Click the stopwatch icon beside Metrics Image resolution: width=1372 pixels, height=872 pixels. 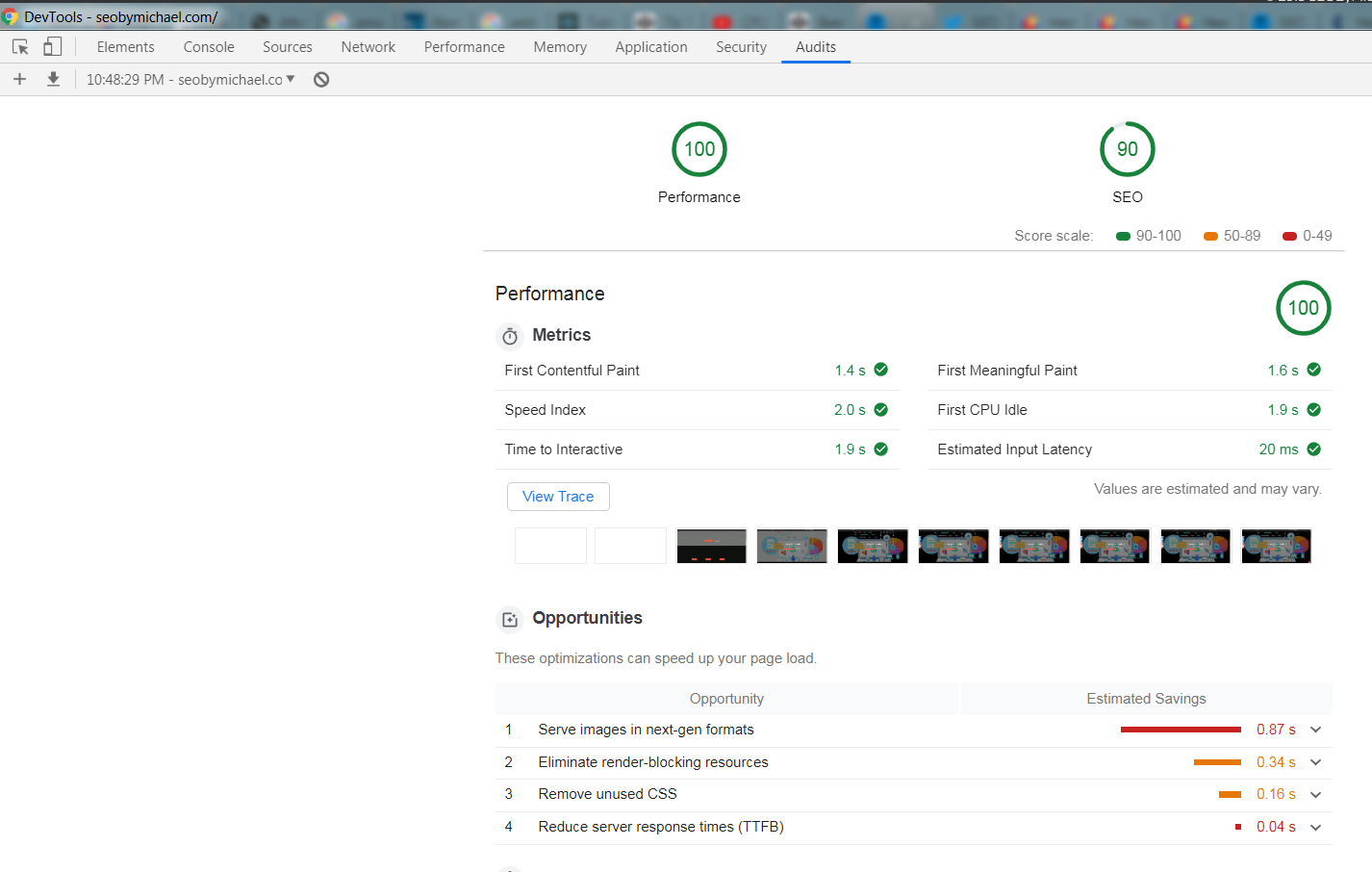tap(510, 336)
